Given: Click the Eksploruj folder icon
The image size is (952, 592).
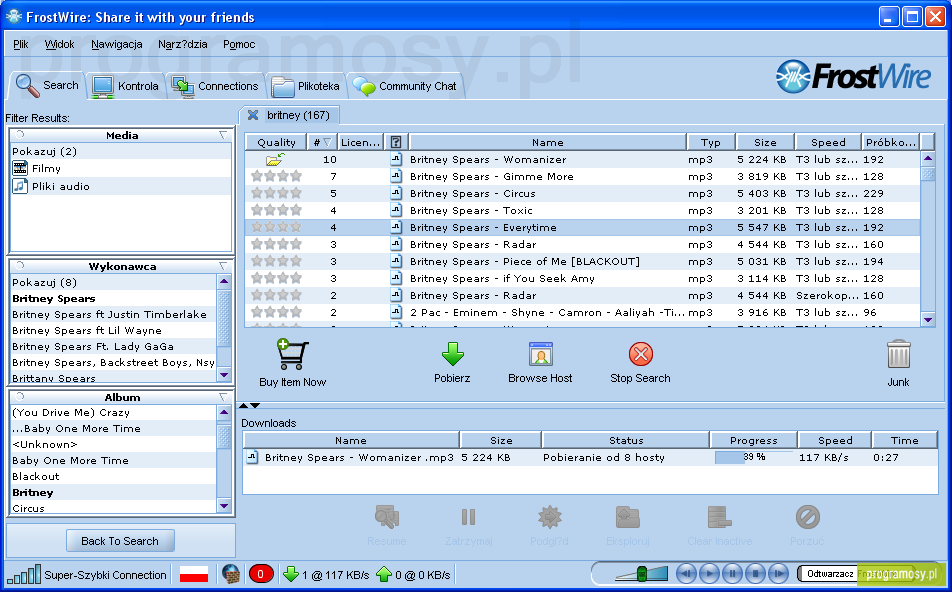Looking at the screenshot, I should pyautogui.click(x=628, y=517).
